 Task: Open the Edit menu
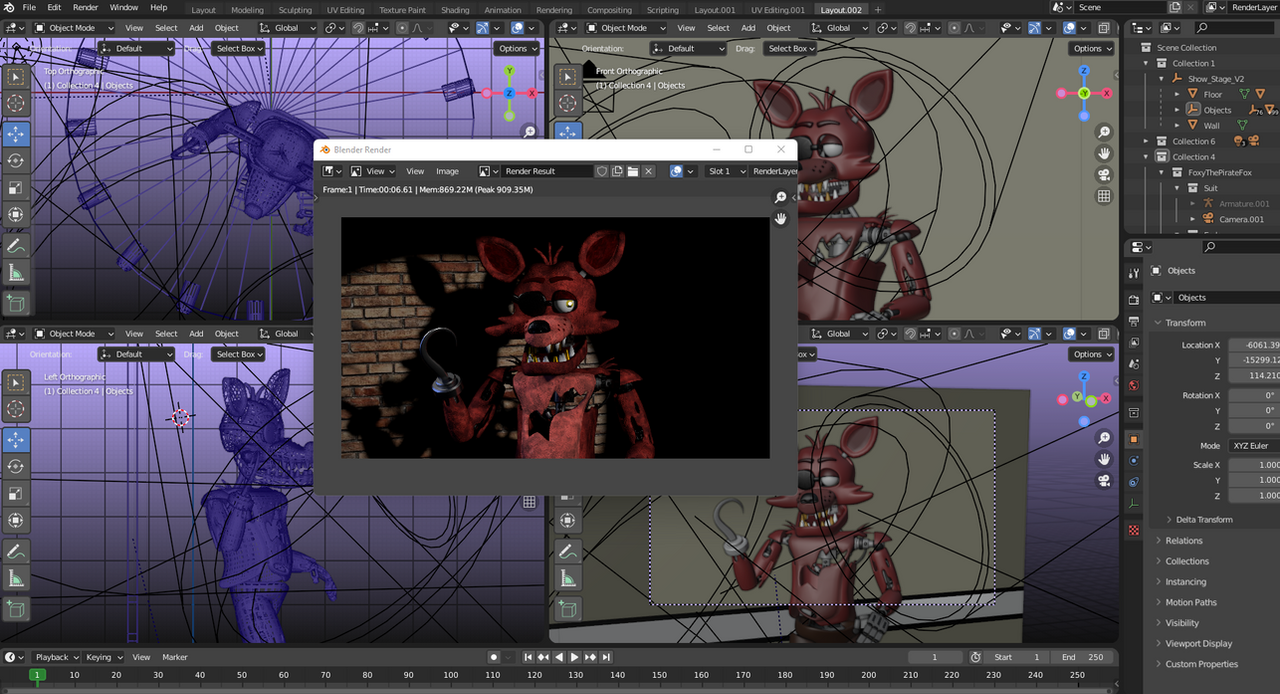tap(55, 8)
